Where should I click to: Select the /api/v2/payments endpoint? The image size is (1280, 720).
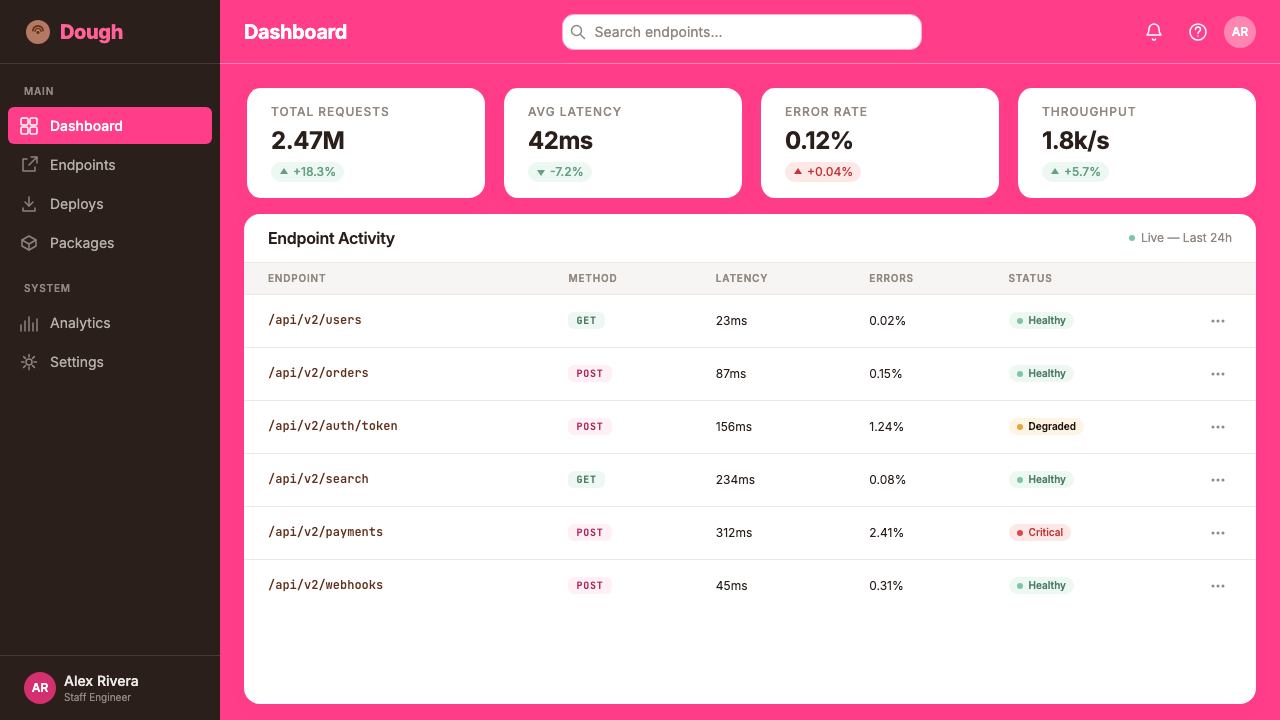(x=326, y=532)
